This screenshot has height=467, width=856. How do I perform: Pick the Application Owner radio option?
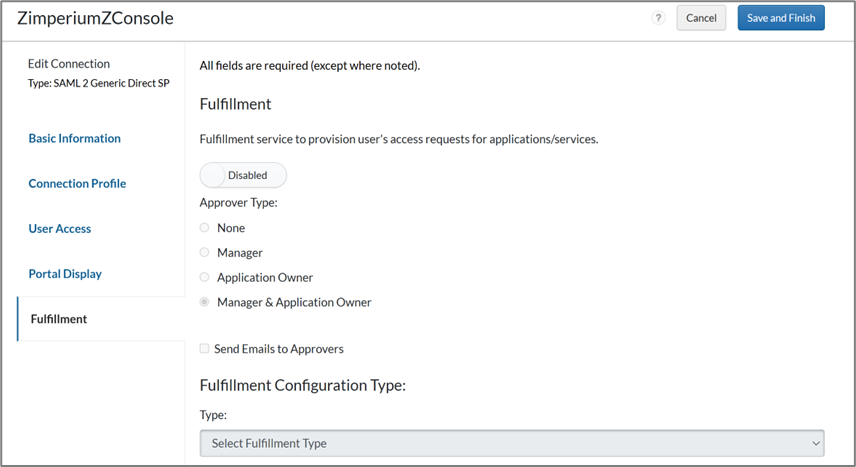pyautogui.click(x=205, y=277)
